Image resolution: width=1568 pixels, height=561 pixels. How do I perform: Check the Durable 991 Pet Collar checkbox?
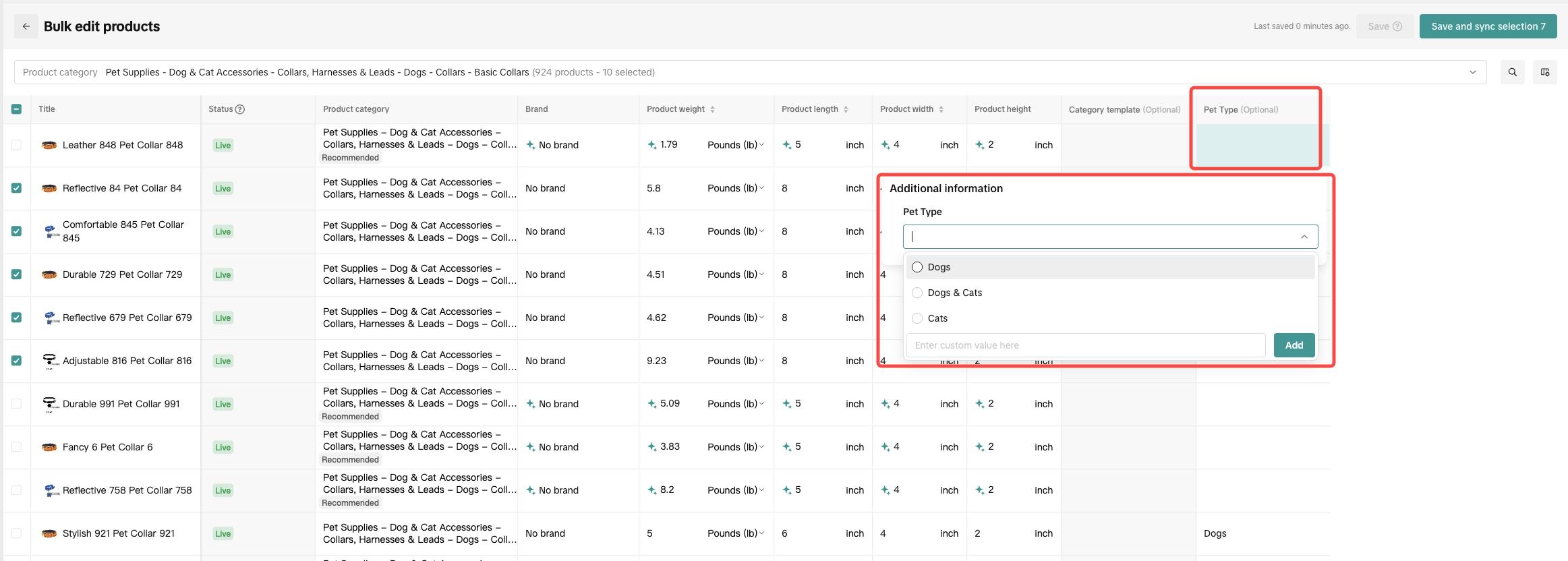click(17, 404)
